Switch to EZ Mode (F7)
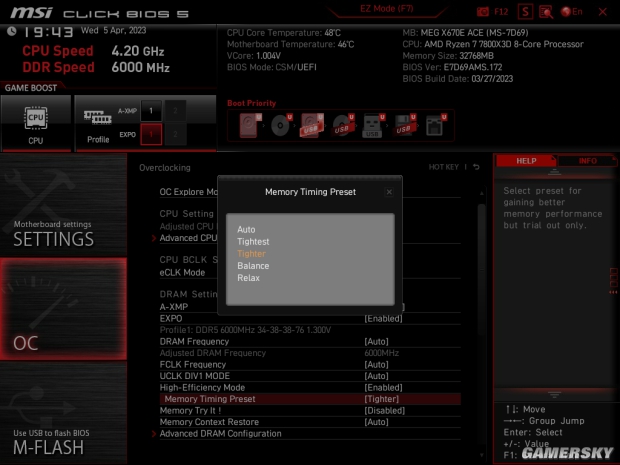This screenshot has height=465, width=620. click(x=387, y=9)
